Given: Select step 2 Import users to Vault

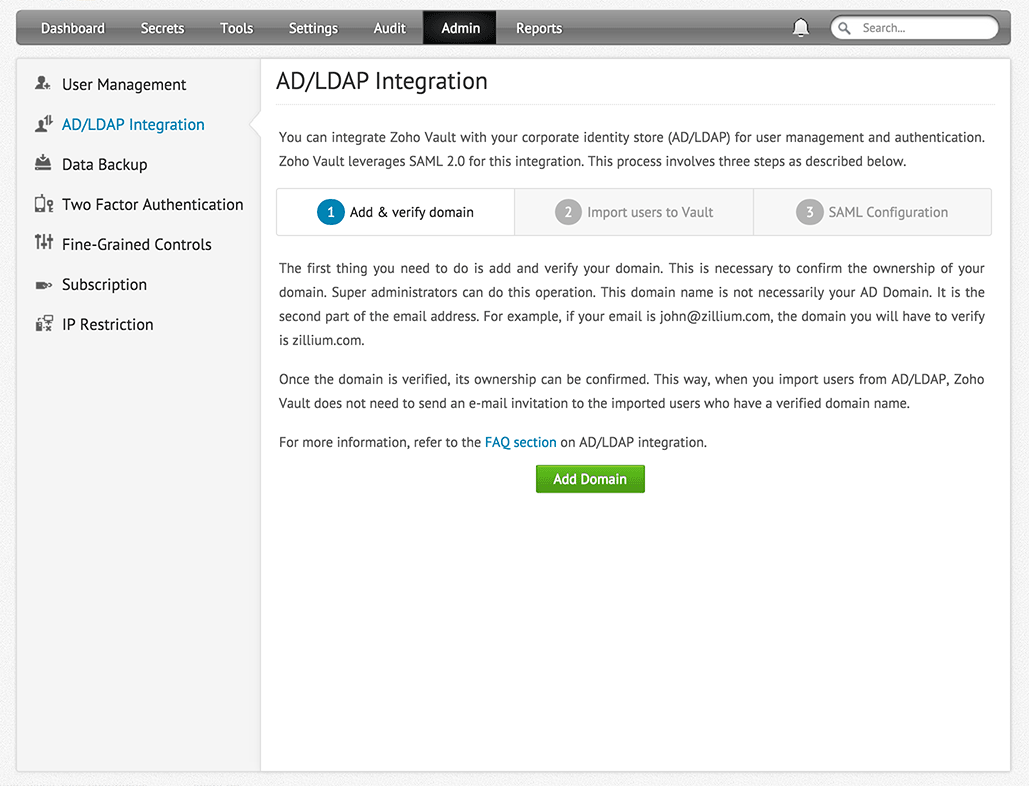Looking at the screenshot, I should (634, 212).
